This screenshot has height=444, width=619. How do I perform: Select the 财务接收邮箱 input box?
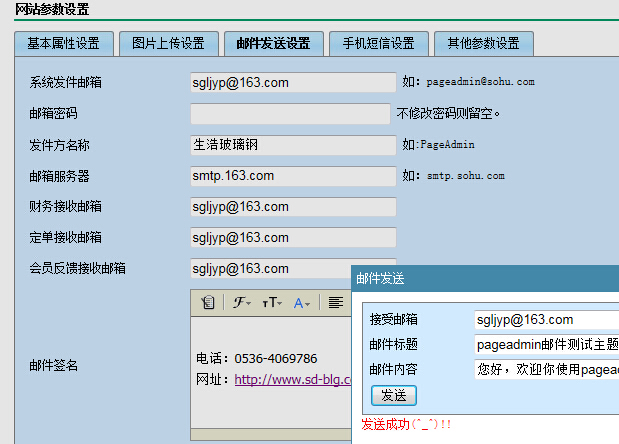[x=293, y=207]
